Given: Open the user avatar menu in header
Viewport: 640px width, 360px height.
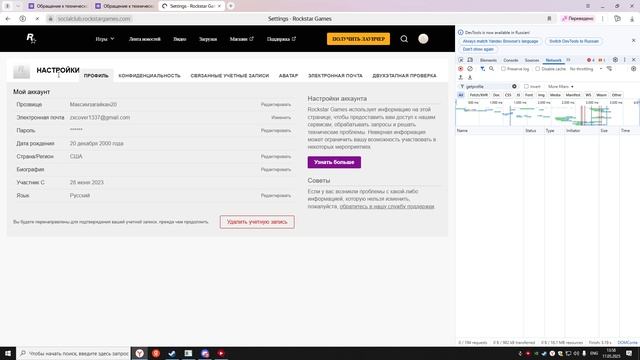Looking at the screenshot, I should 423,39.
